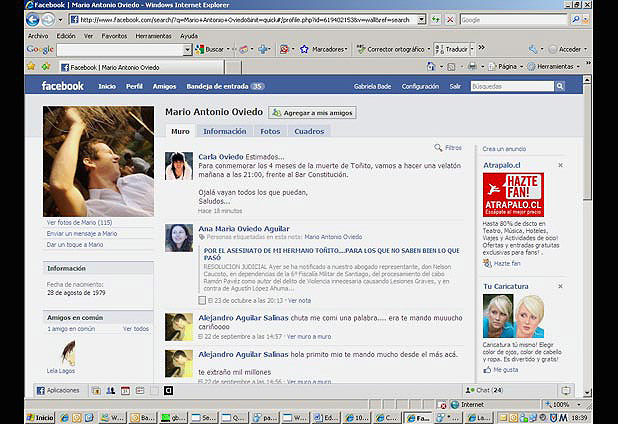The width and height of the screenshot is (618, 424).
Task: Click the Google toolbar Buscar button
Action: [210, 49]
